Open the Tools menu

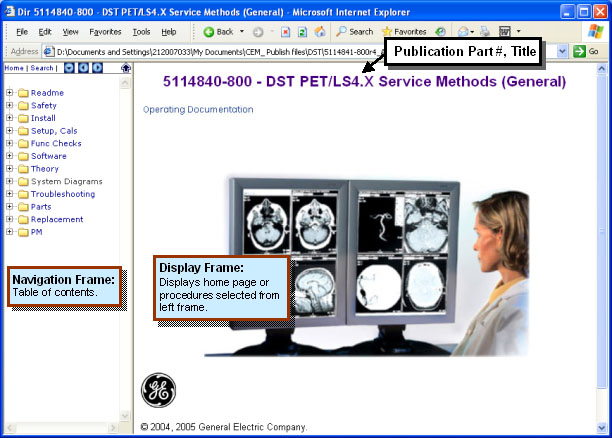point(141,32)
